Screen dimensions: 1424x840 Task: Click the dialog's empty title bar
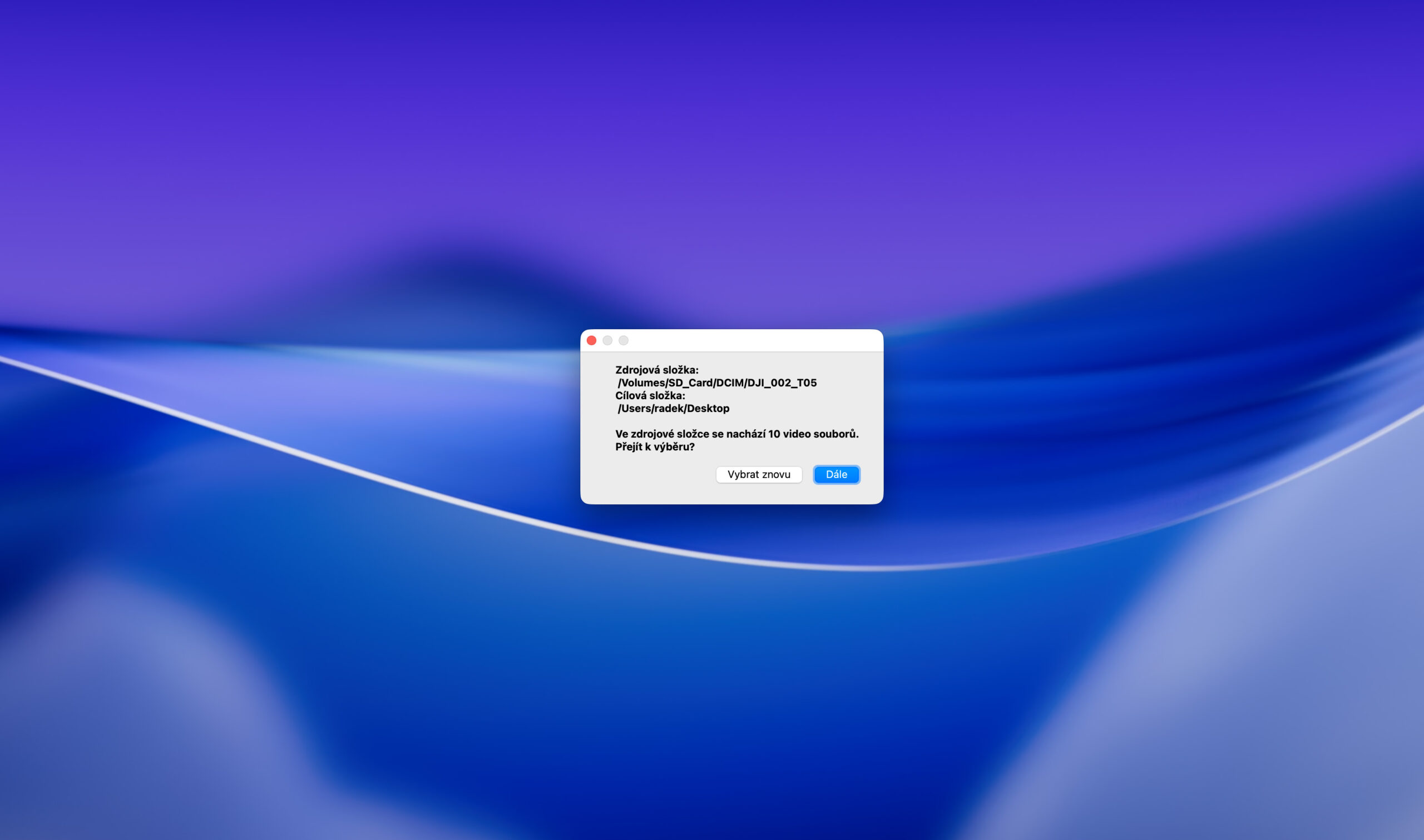coord(753,340)
